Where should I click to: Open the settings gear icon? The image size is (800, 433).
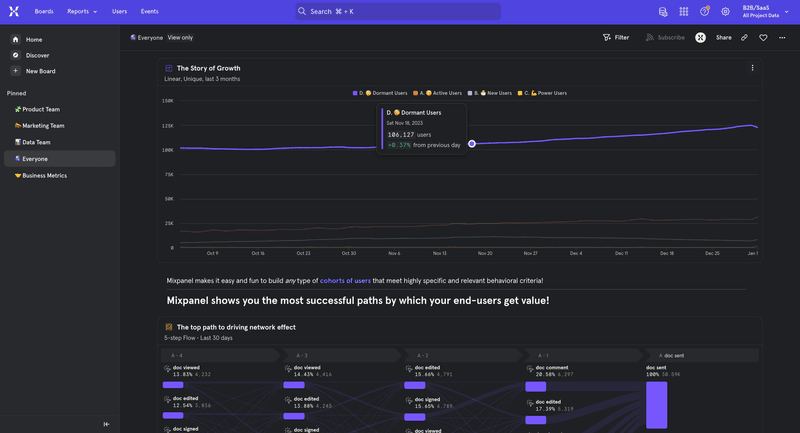coord(725,11)
